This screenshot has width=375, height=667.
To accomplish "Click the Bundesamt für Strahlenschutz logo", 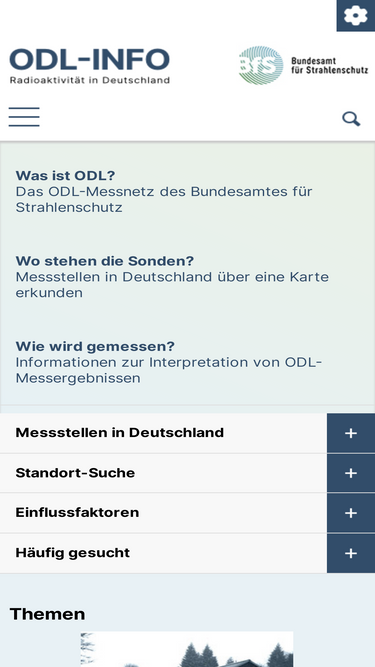I will (x=304, y=66).
